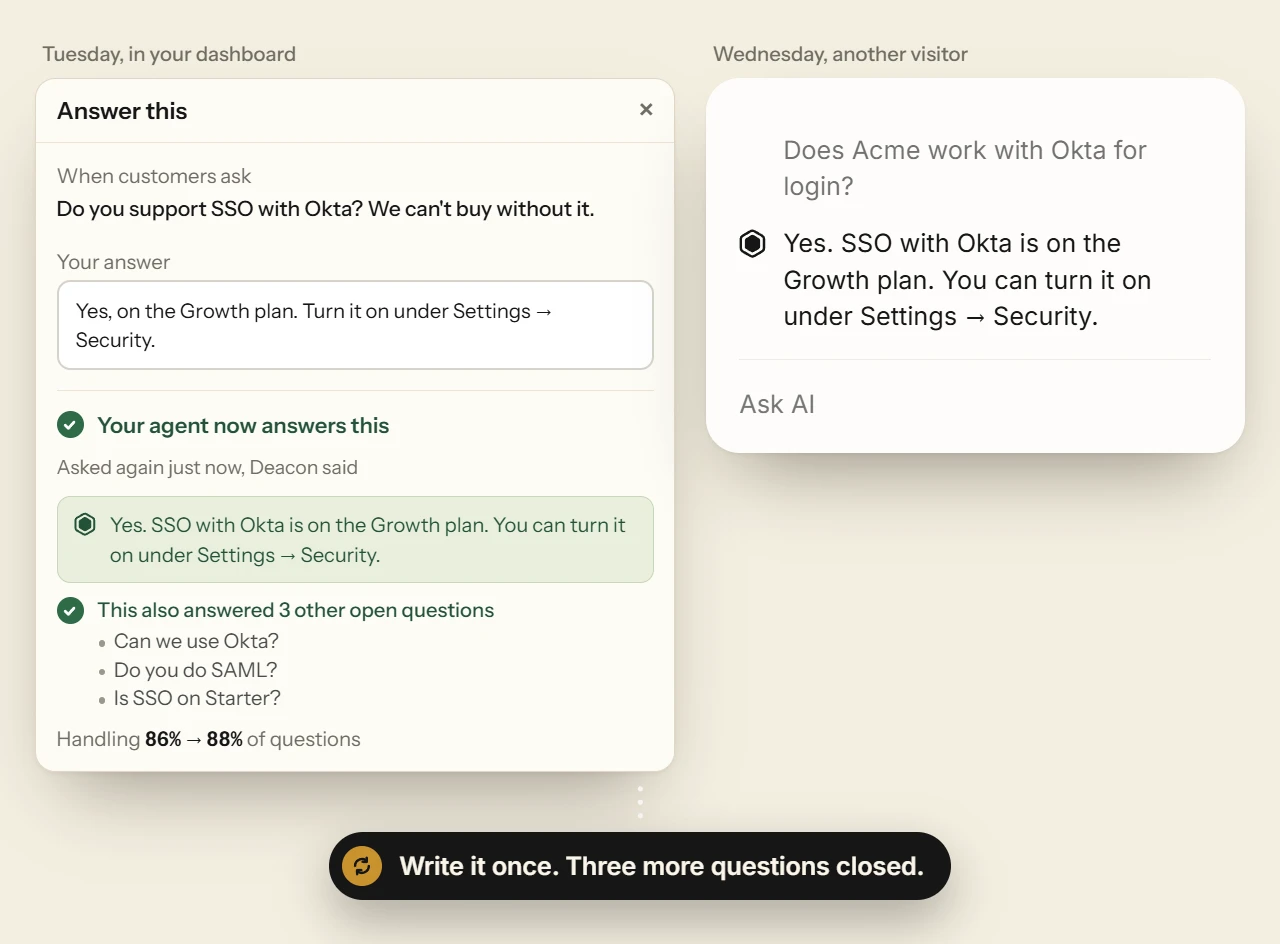Viewport: 1280px width, 944px height.
Task: Select the 'Do you do SAML?' question
Action: point(195,670)
